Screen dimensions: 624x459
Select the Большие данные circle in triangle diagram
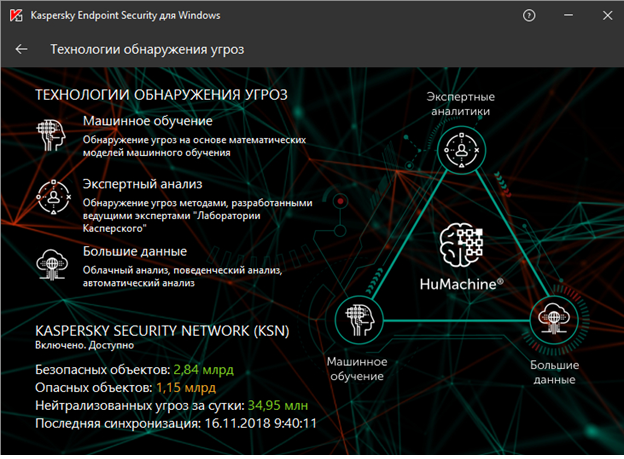pyautogui.click(x=554, y=320)
